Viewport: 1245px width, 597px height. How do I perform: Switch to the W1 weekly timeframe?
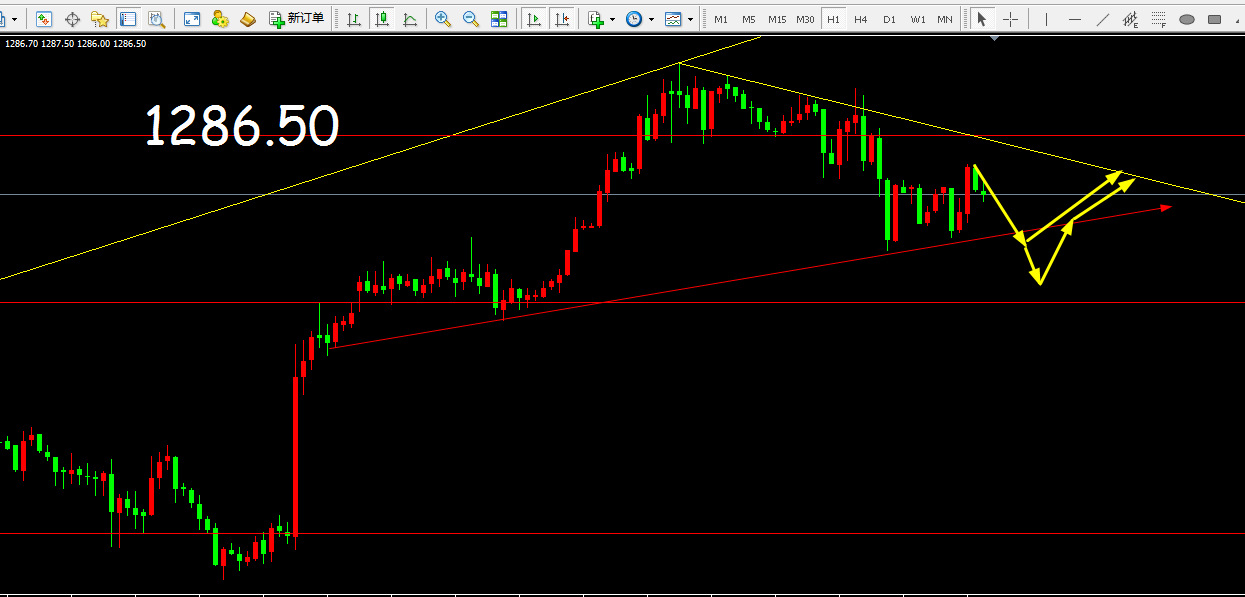[x=917, y=19]
